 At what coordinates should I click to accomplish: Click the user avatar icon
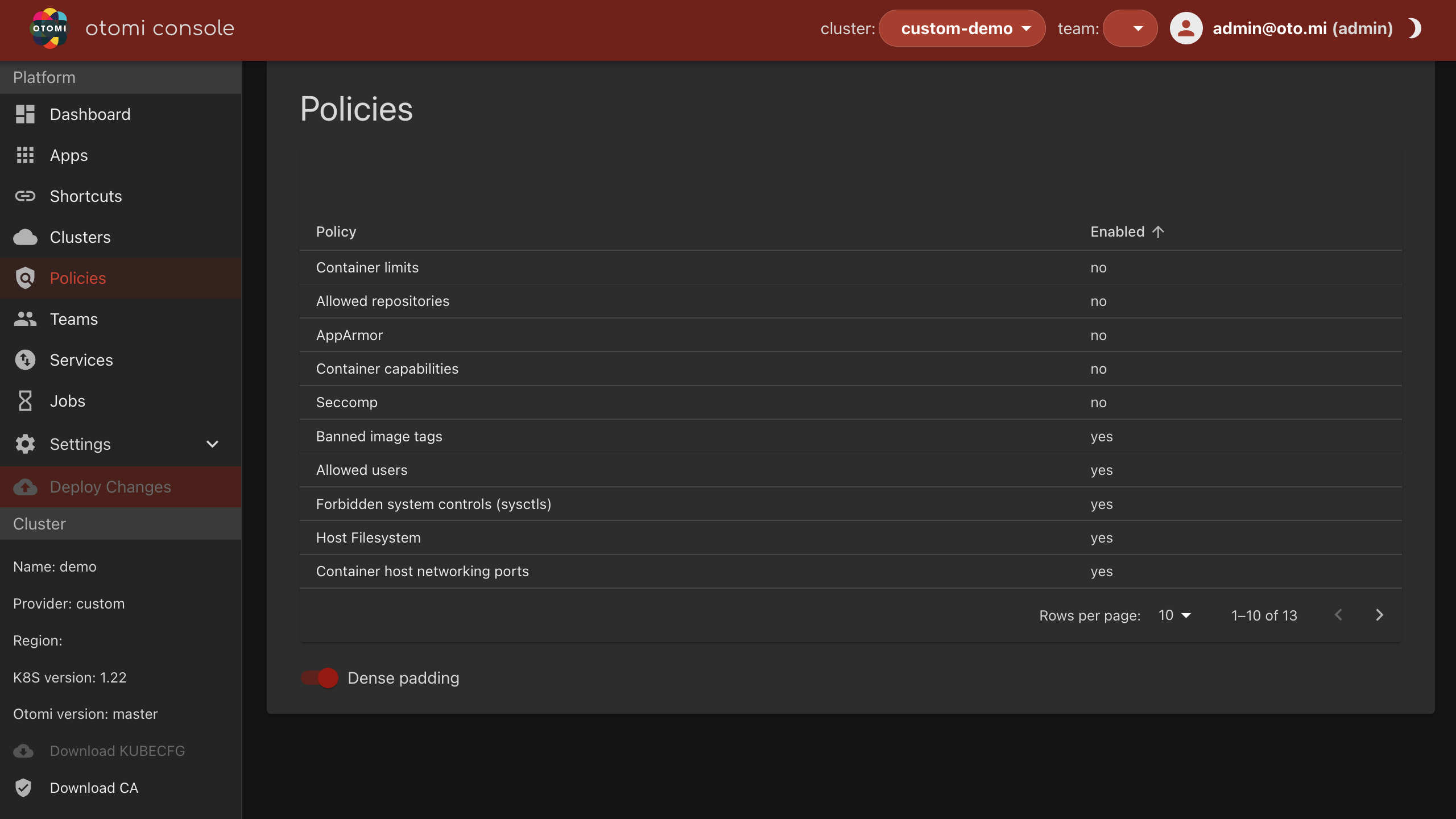(1186, 28)
